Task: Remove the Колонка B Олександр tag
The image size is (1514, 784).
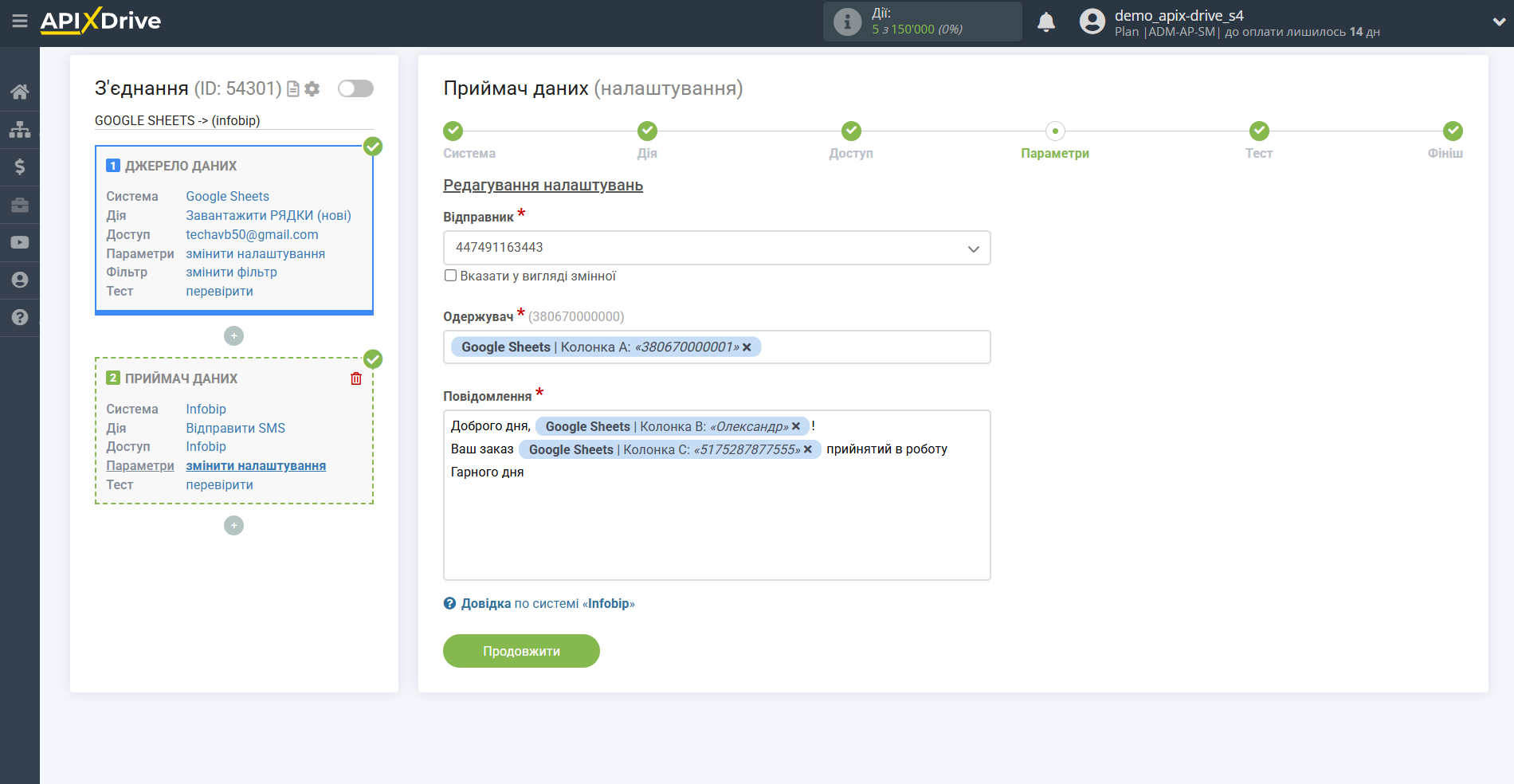Action: click(x=795, y=426)
